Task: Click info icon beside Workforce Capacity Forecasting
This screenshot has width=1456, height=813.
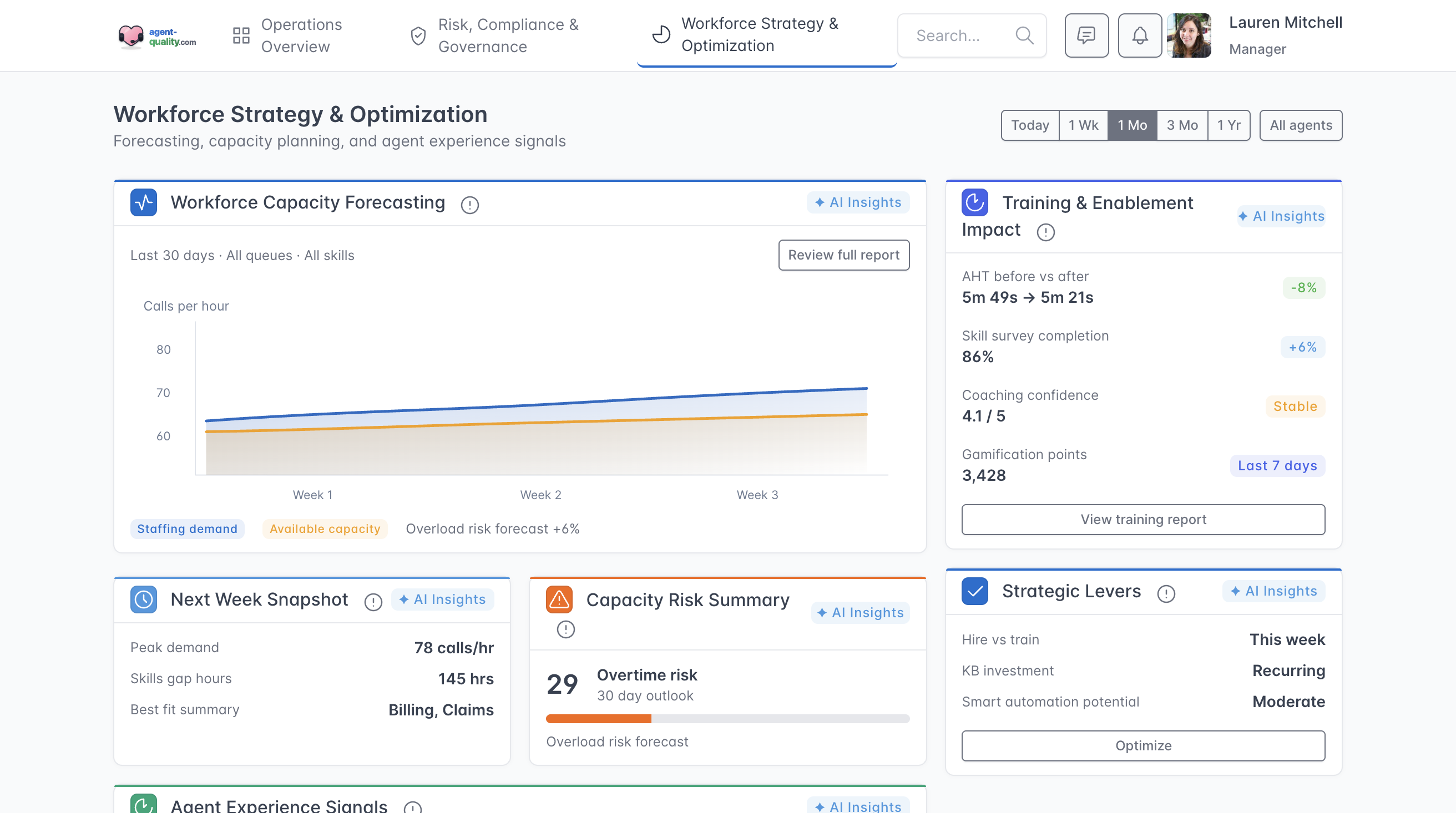Action: [469, 205]
